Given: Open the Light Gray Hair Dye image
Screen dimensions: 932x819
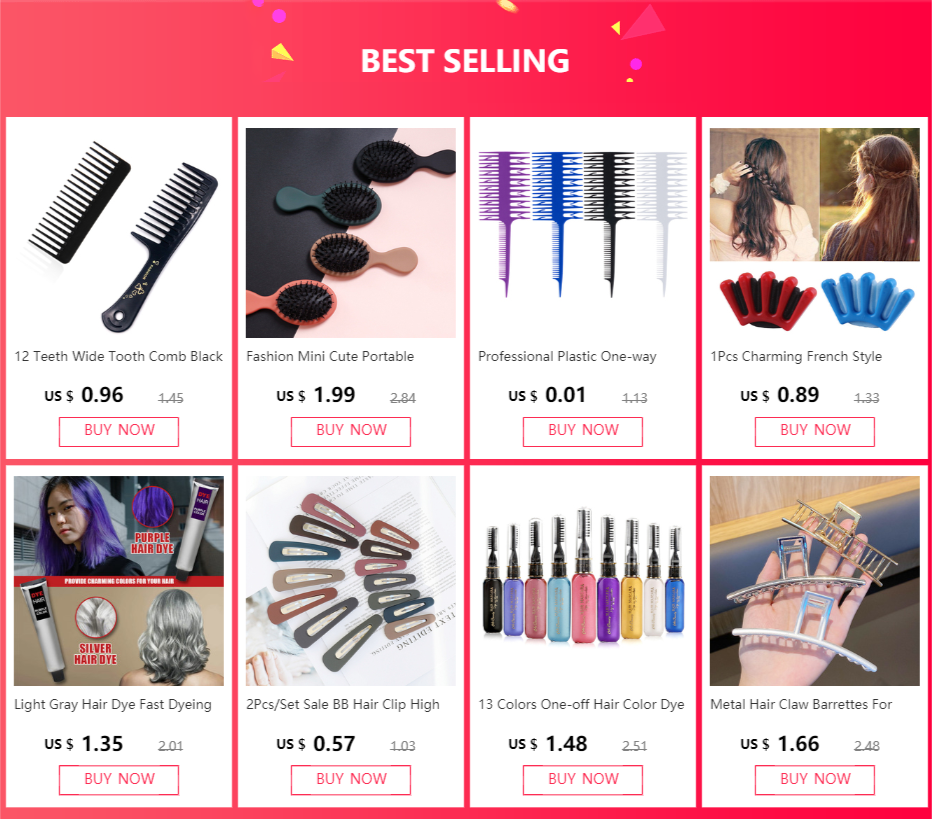Looking at the screenshot, I should (119, 581).
